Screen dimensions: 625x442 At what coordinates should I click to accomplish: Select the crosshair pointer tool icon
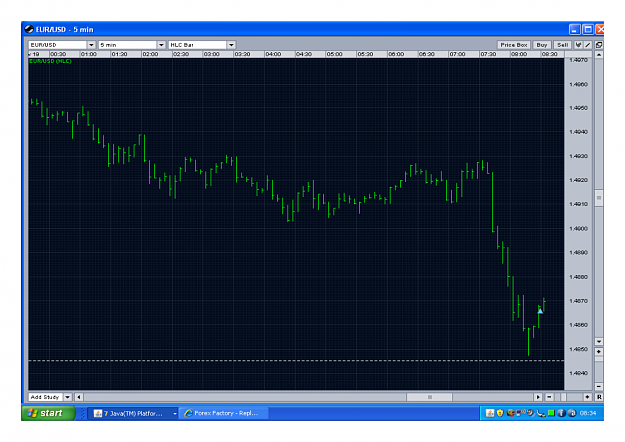point(578,45)
